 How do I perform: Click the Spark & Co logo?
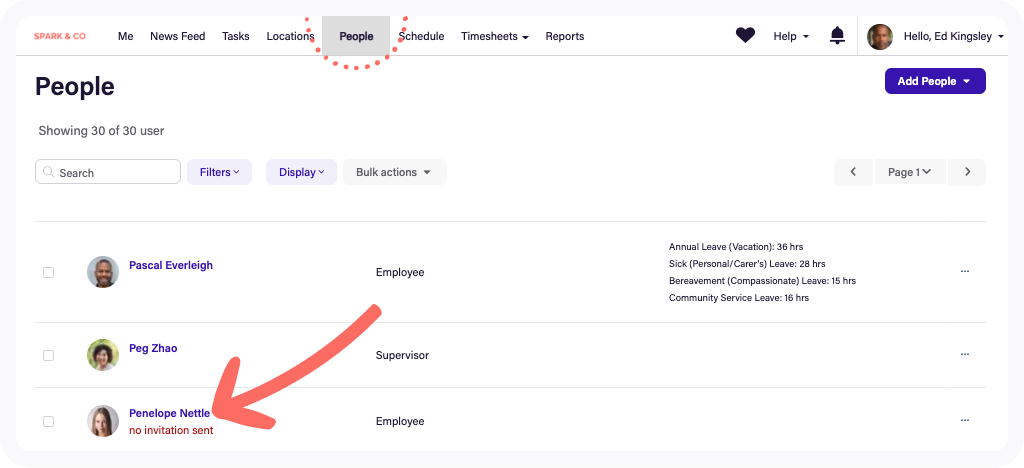pyautogui.click(x=60, y=37)
